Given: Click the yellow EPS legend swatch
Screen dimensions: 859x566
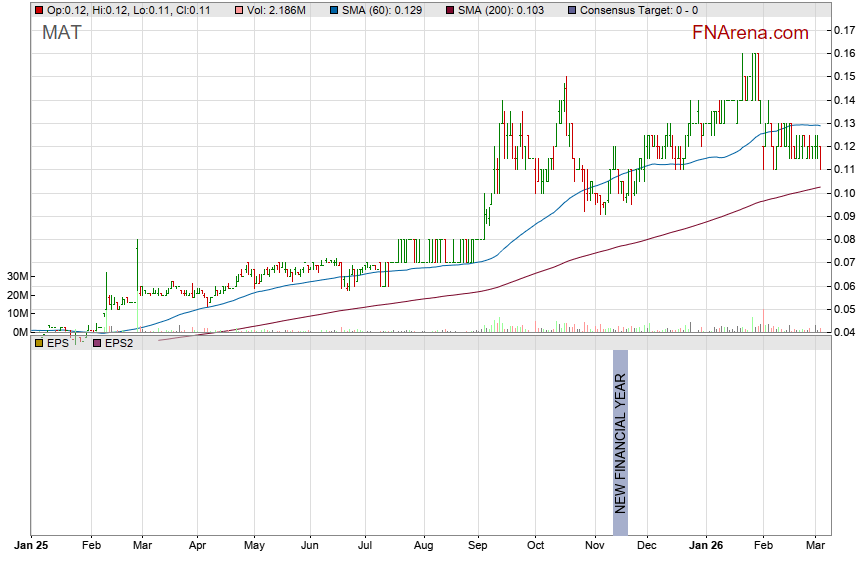Looking at the screenshot, I should coord(39,343).
